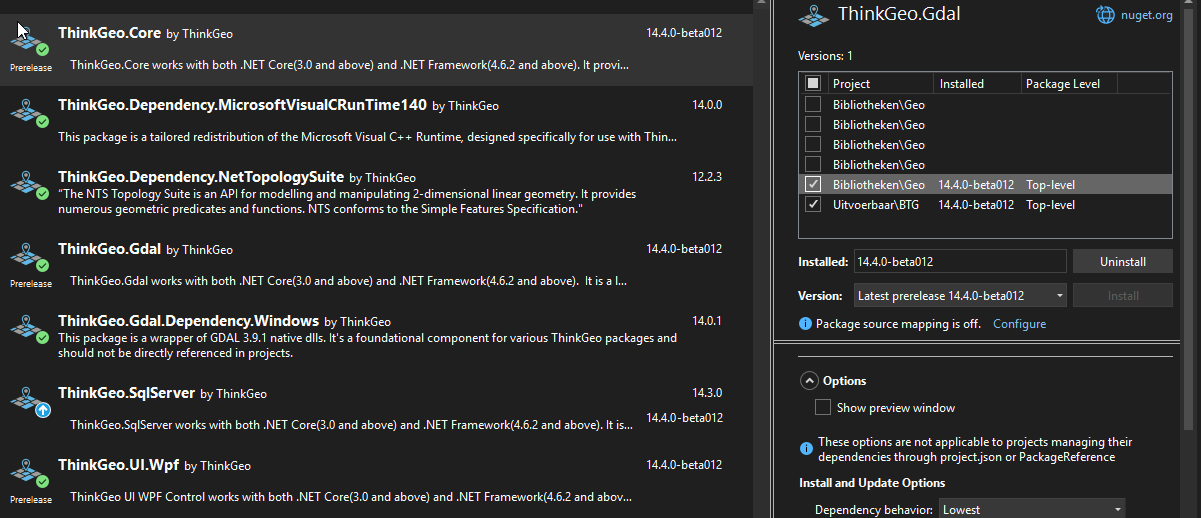Click the Installed version field
The height and width of the screenshot is (518, 1201).
coord(960,261)
